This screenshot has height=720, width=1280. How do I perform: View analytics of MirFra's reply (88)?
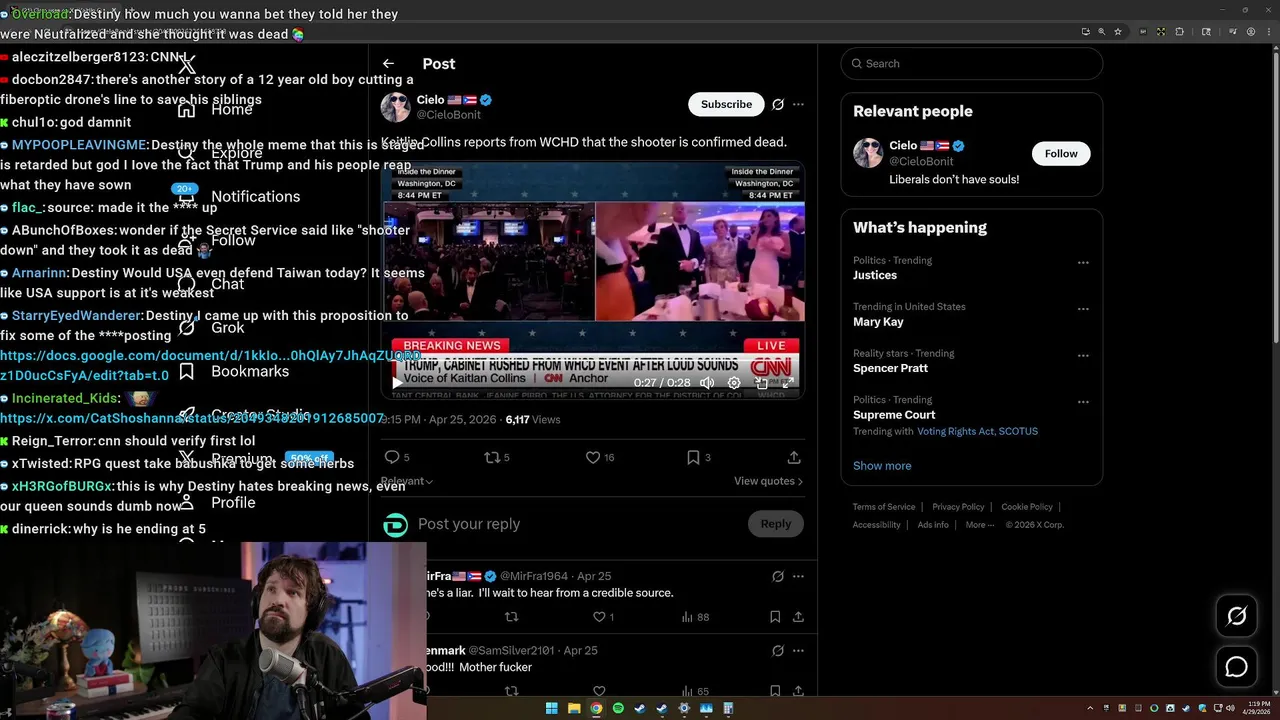pyautogui.click(x=695, y=617)
